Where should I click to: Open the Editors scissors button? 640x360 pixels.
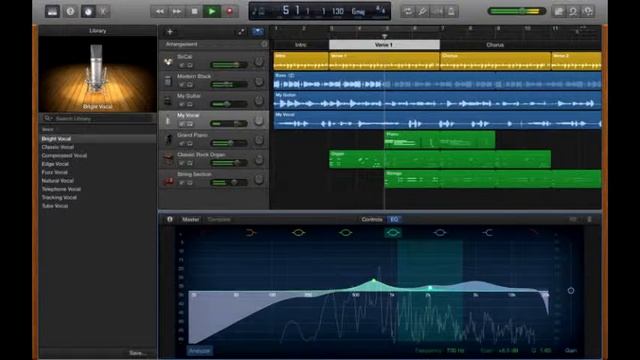click(104, 11)
